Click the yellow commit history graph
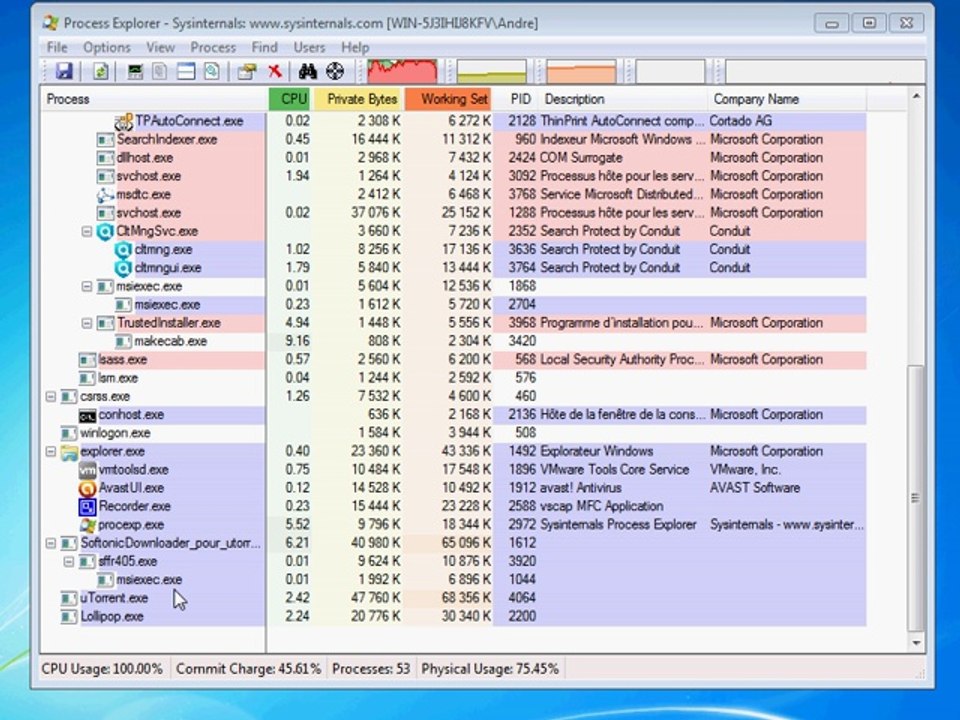 pos(492,71)
